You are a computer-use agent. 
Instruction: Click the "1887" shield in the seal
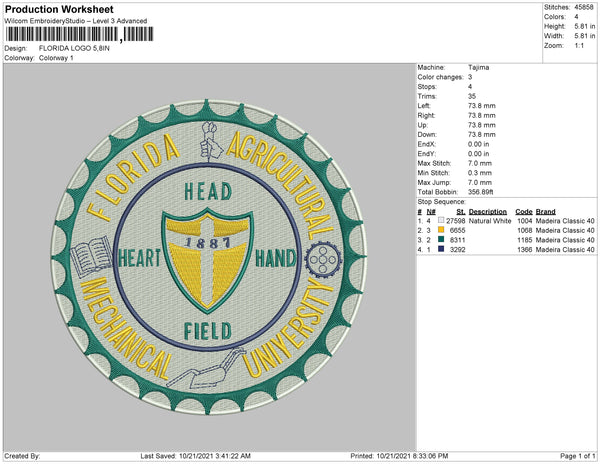tap(207, 260)
